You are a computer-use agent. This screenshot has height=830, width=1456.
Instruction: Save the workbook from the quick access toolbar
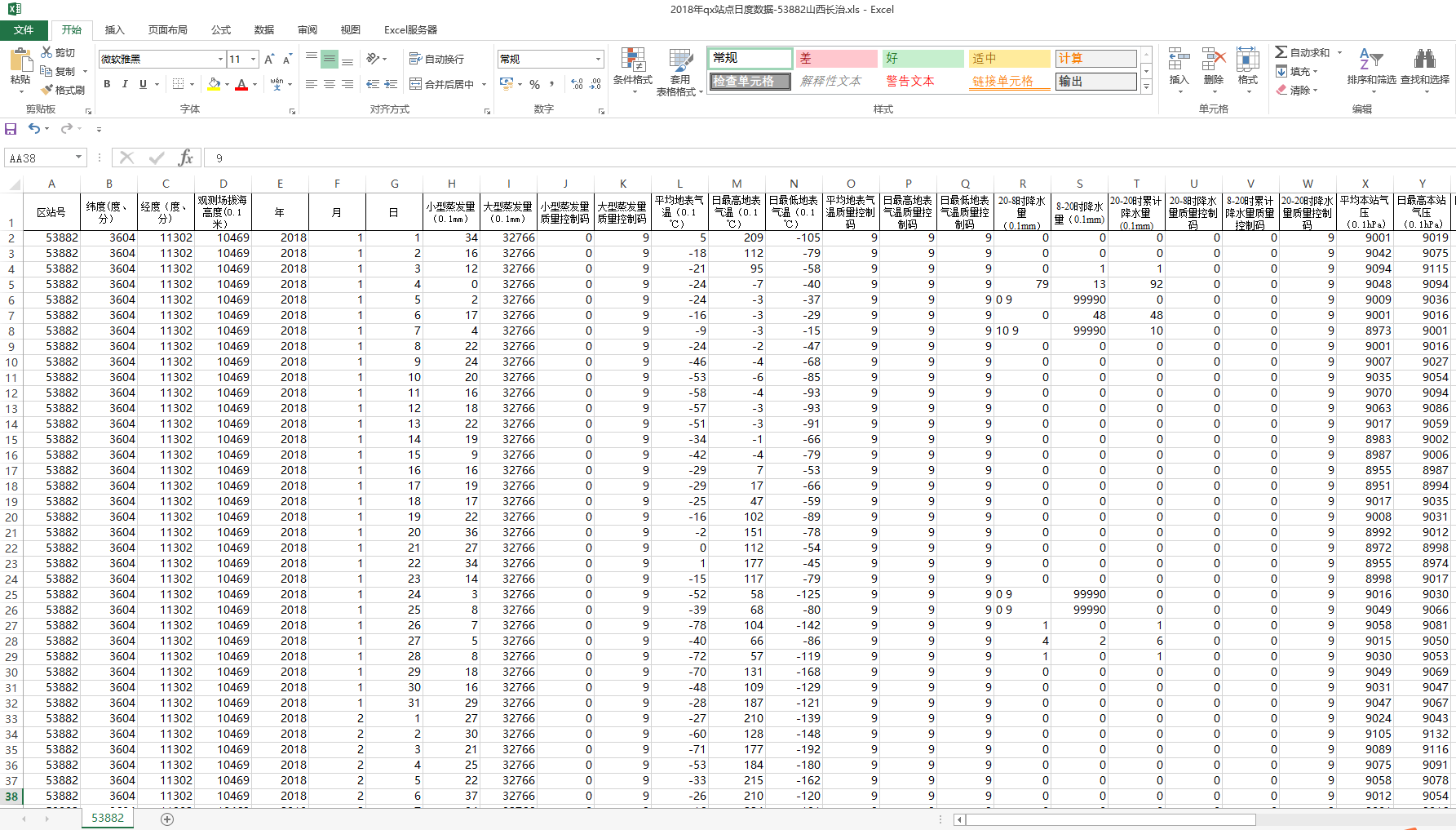pos(11,129)
